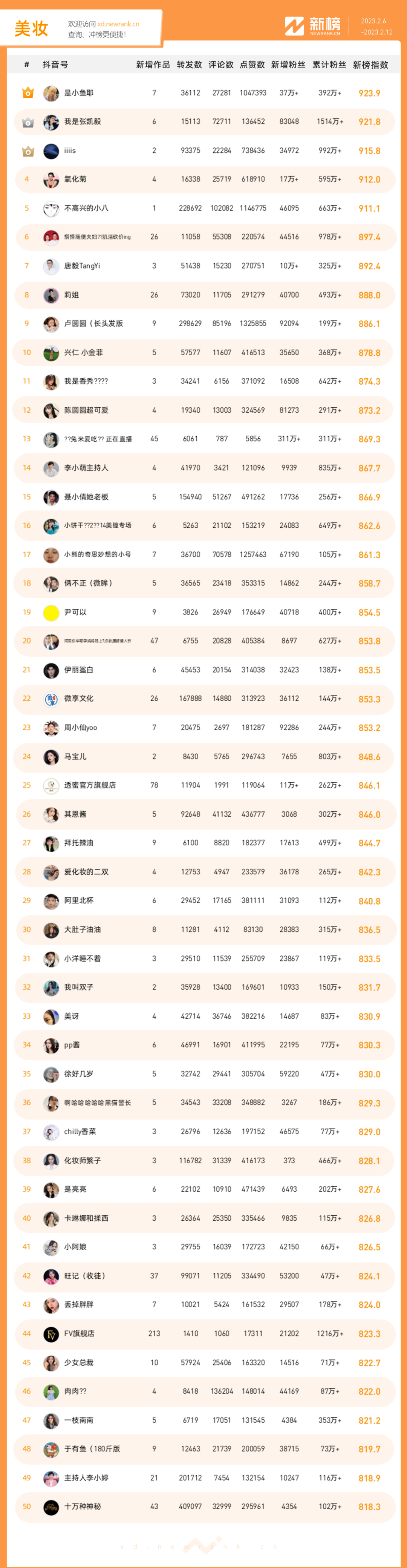Click the Newrank logo icon in header
The image size is (407, 1568).
[294, 26]
